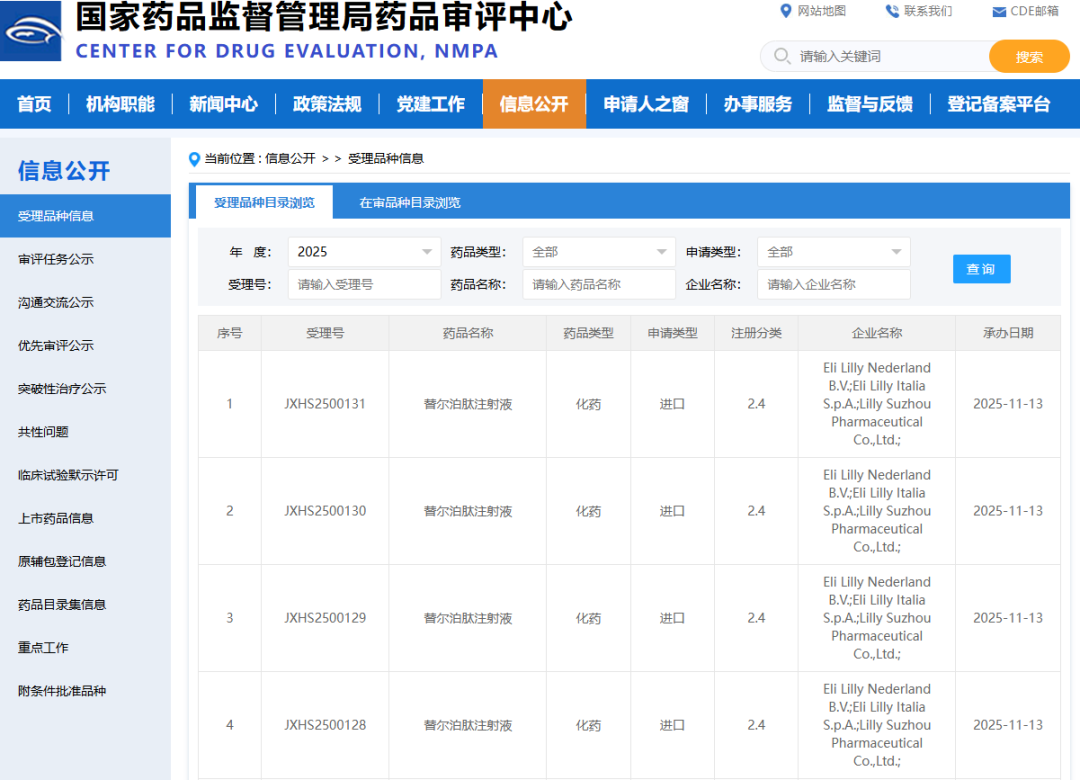Switch to the 受理品种目录浏览 tab
Screen dimensions: 1080x780
click(x=264, y=203)
